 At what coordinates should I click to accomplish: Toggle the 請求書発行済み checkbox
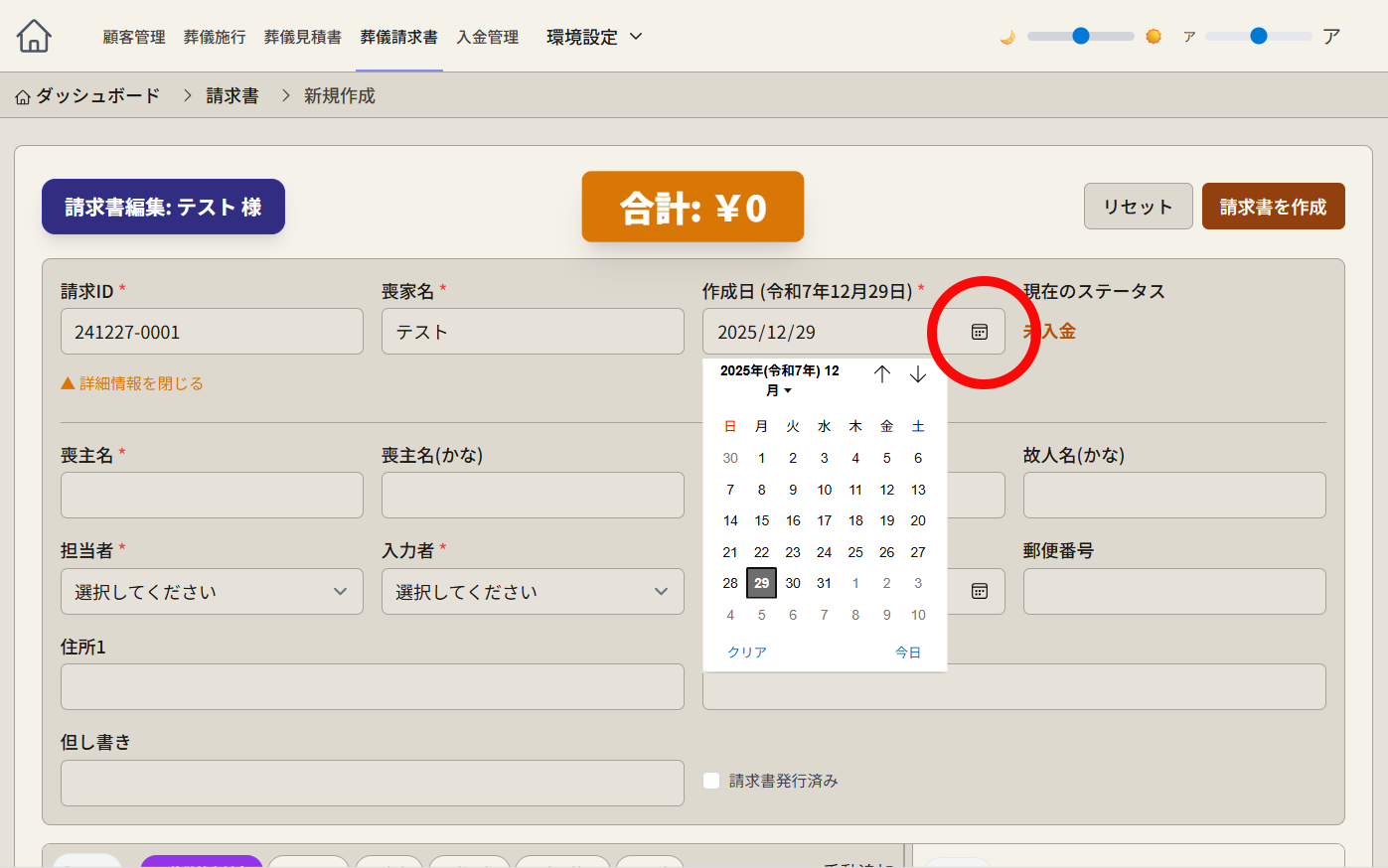pyautogui.click(x=711, y=781)
